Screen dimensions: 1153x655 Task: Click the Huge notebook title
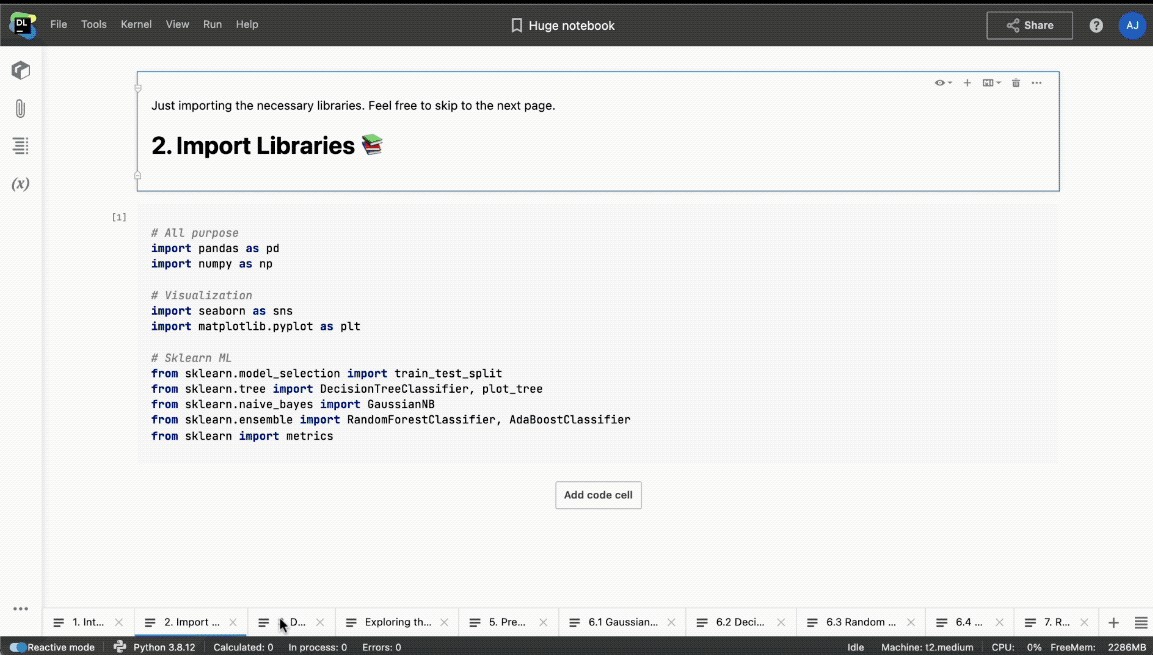(571, 25)
